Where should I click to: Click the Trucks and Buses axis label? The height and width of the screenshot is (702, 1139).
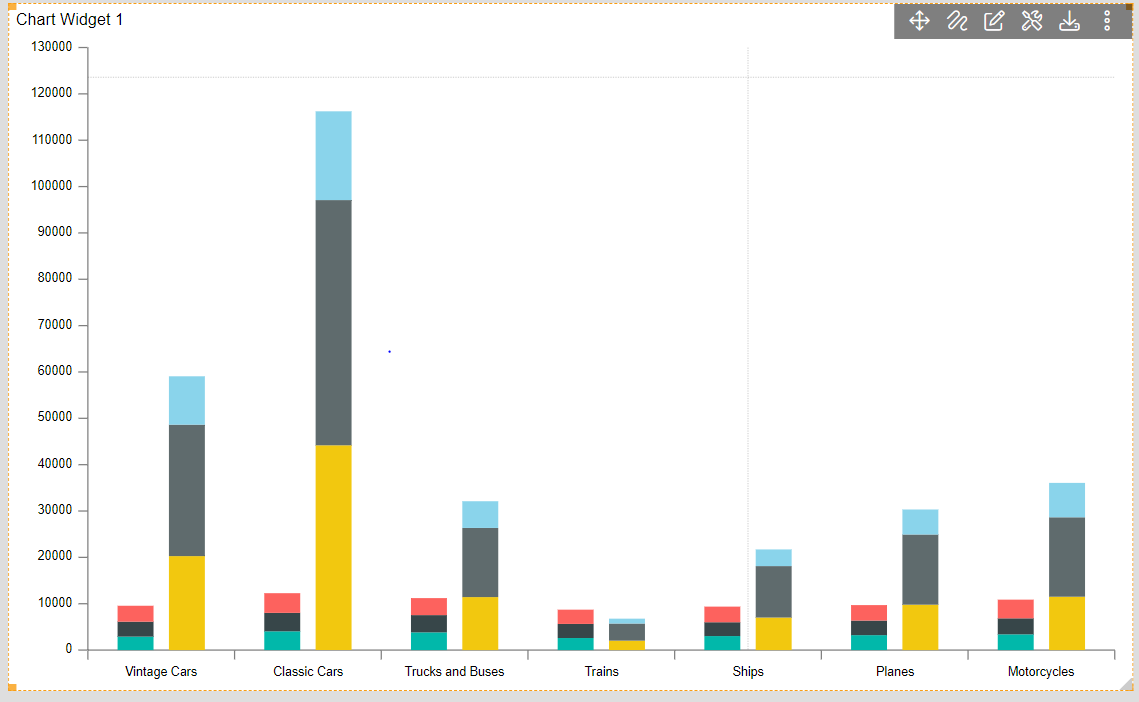pos(454,671)
